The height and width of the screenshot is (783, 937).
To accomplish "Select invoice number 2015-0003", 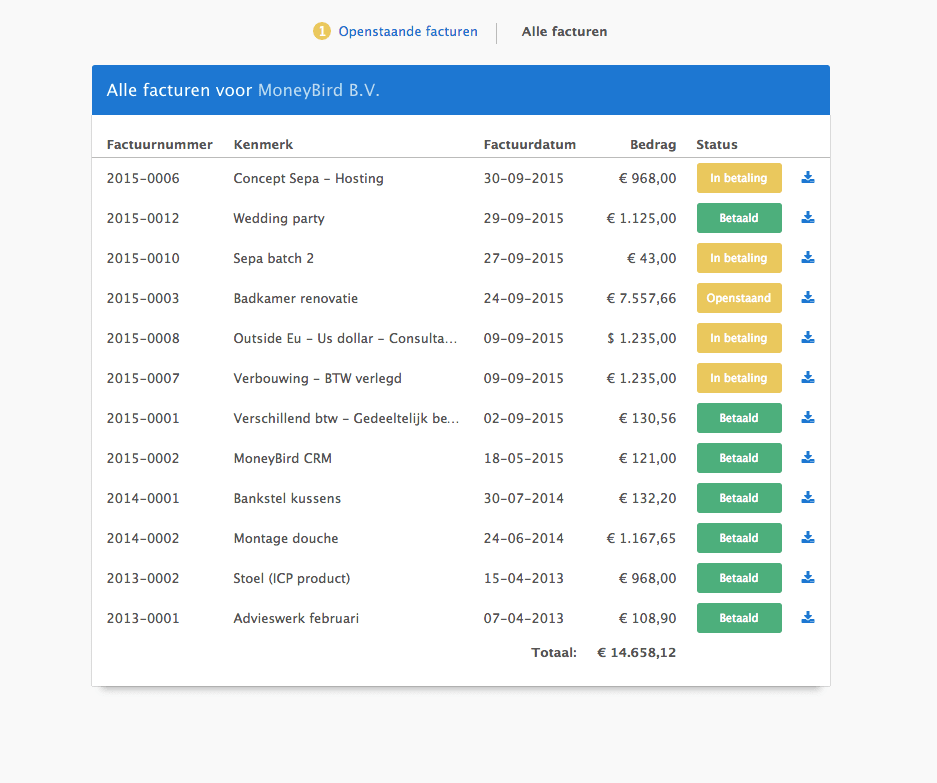I will click(x=143, y=298).
